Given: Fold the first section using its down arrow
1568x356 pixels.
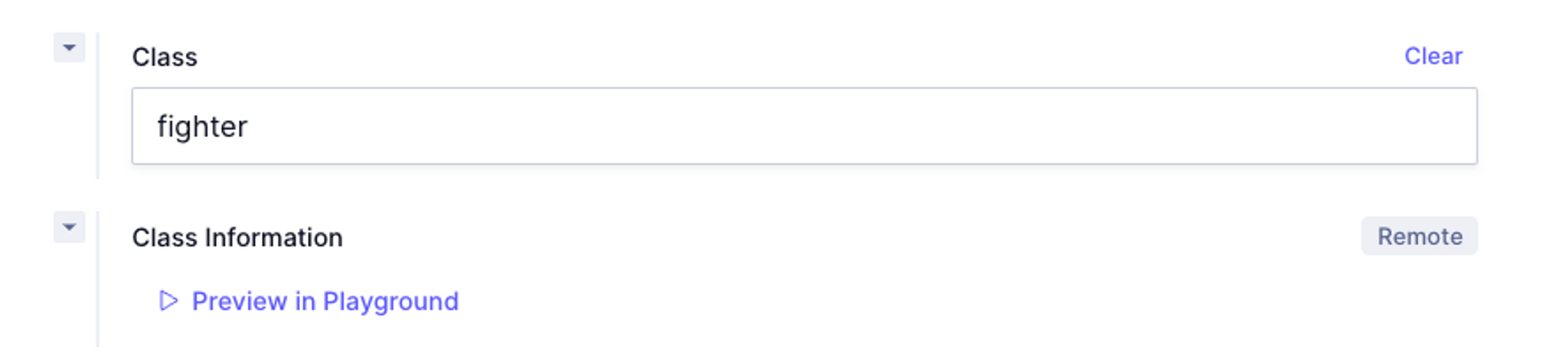Looking at the screenshot, I should tap(69, 47).
